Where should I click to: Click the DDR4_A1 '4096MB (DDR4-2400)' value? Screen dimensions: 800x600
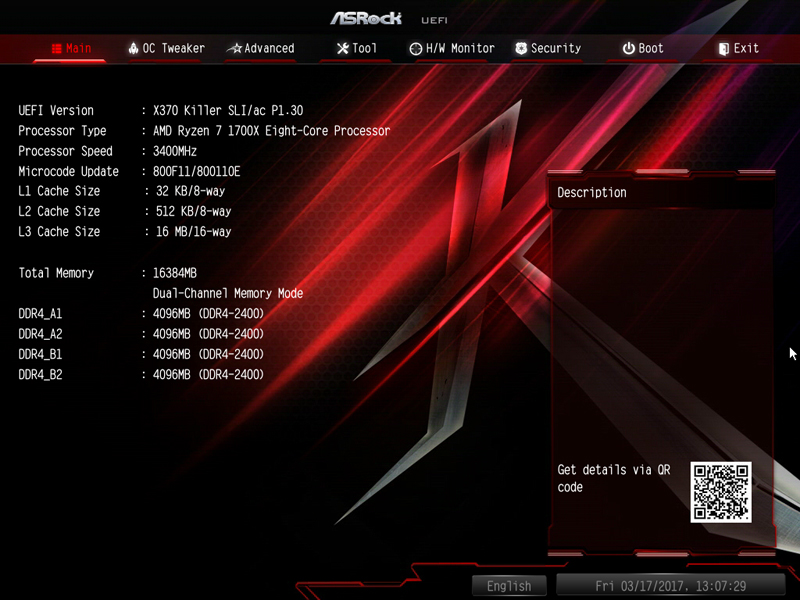(209, 313)
